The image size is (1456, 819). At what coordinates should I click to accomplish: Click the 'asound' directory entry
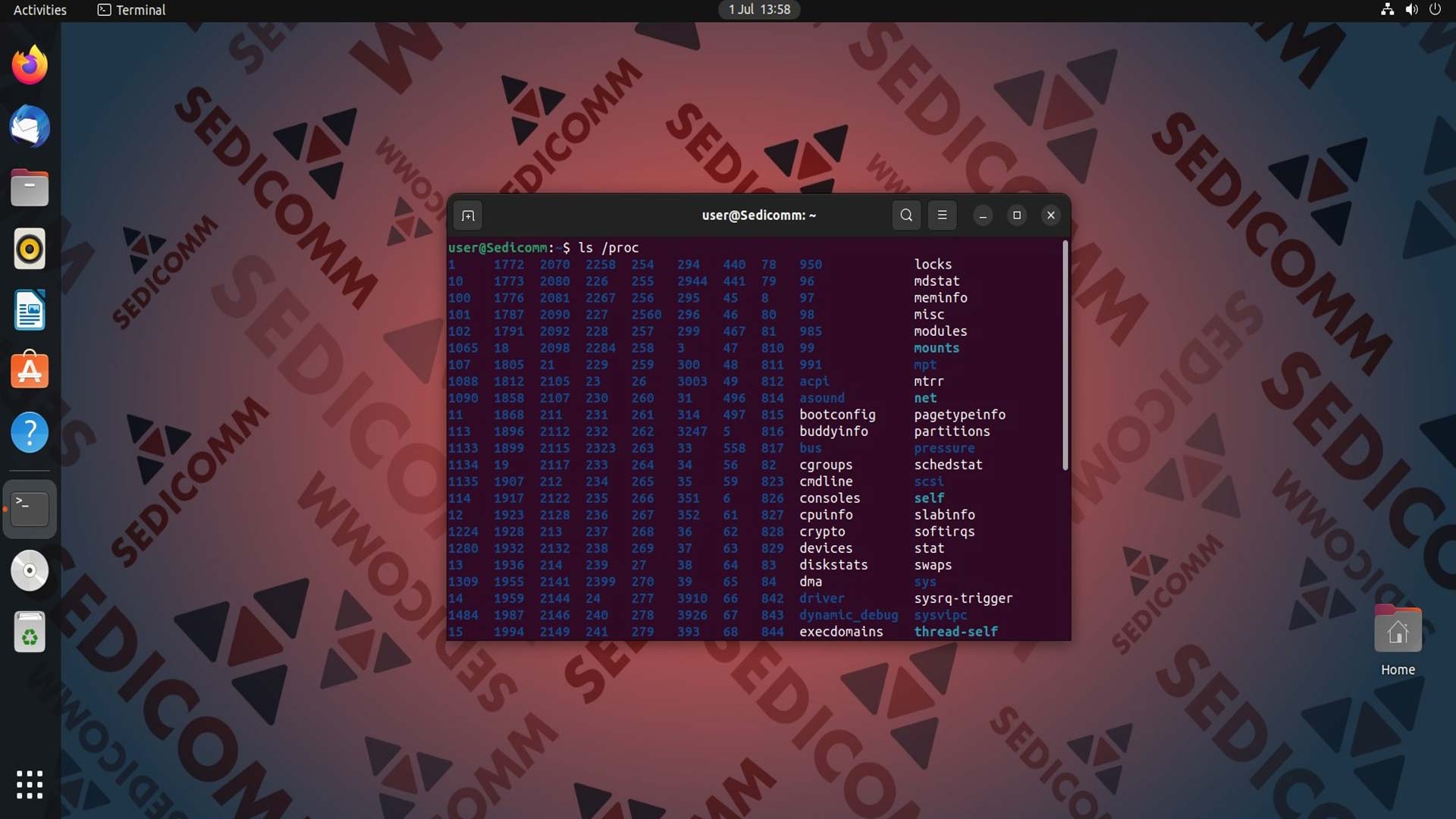[822, 398]
